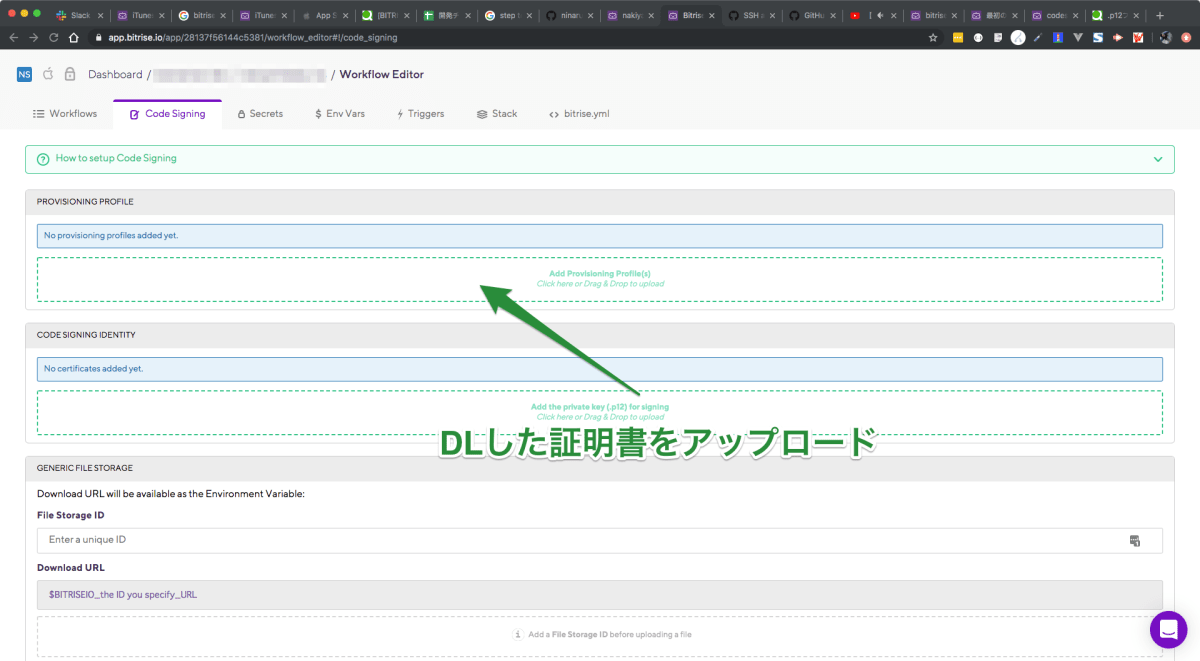The height and width of the screenshot is (661, 1200).
Task: Open the Secrets tab
Action: point(261,114)
